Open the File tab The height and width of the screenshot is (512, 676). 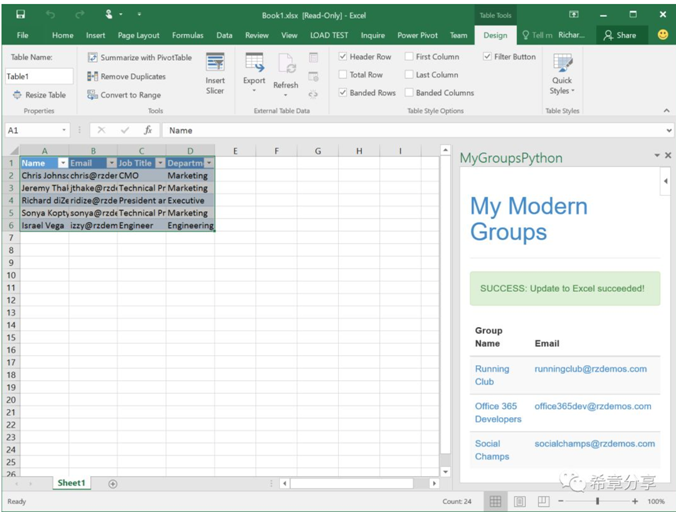click(22, 35)
